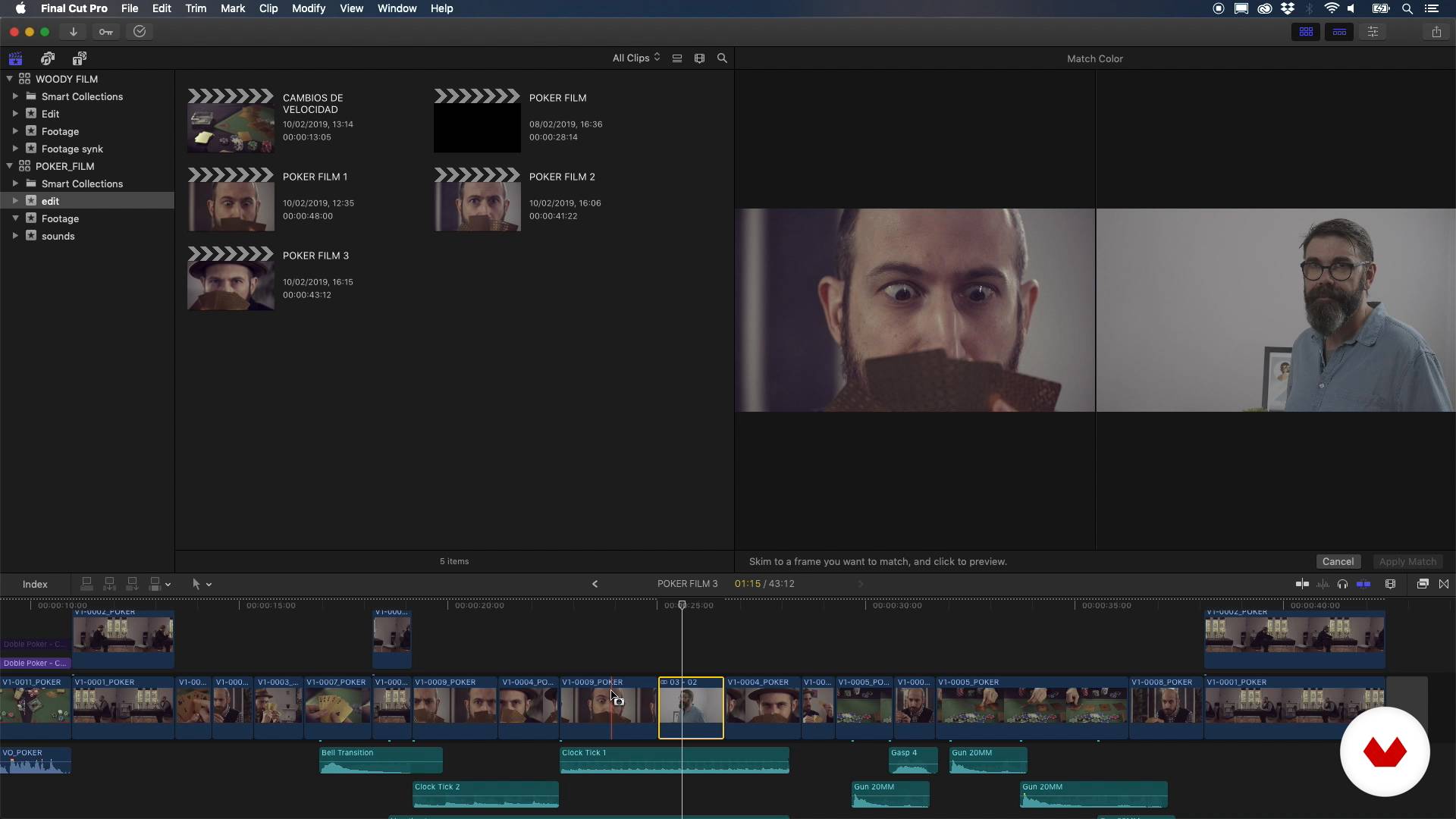1456x819 pixels.
Task: Click the Import Media arrow icon
Action: point(74,32)
